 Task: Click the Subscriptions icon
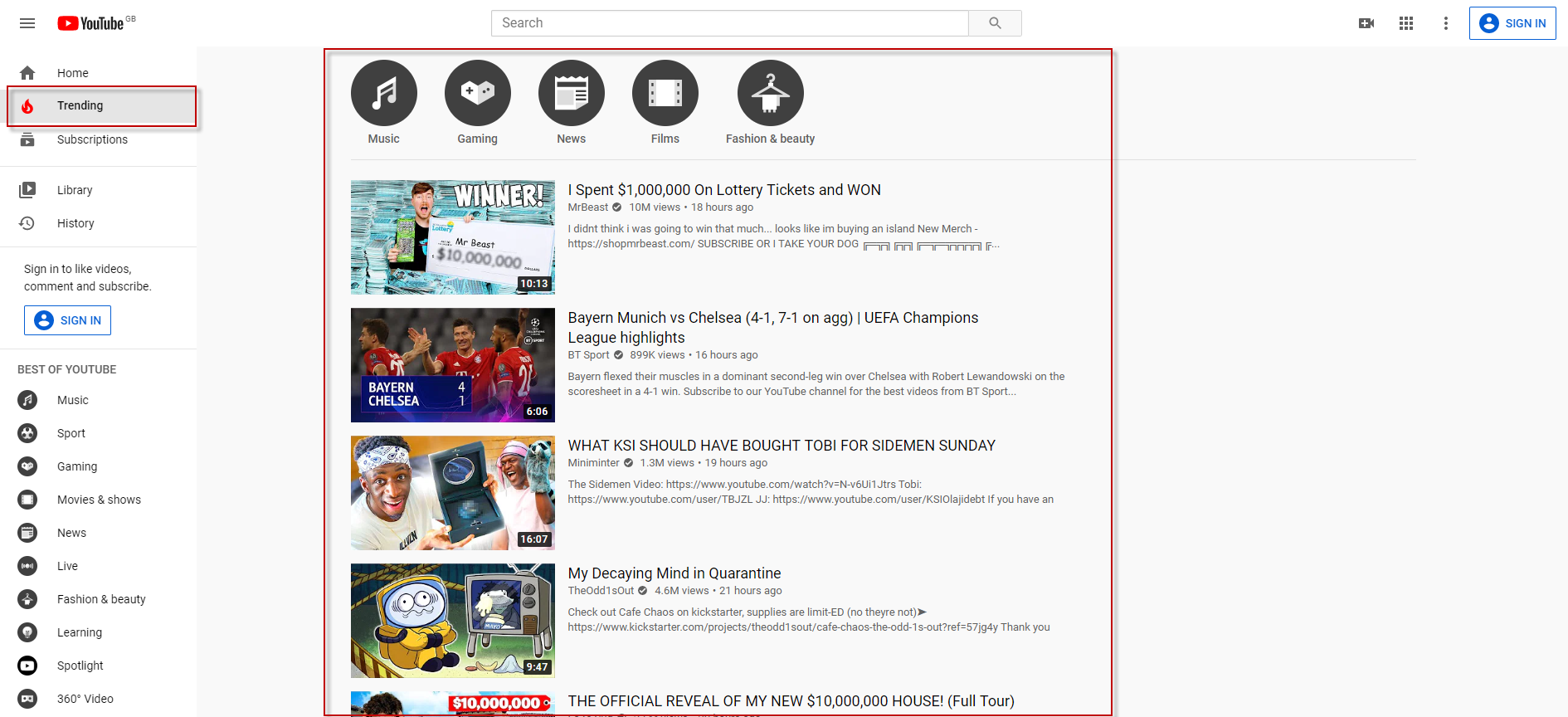coord(27,139)
